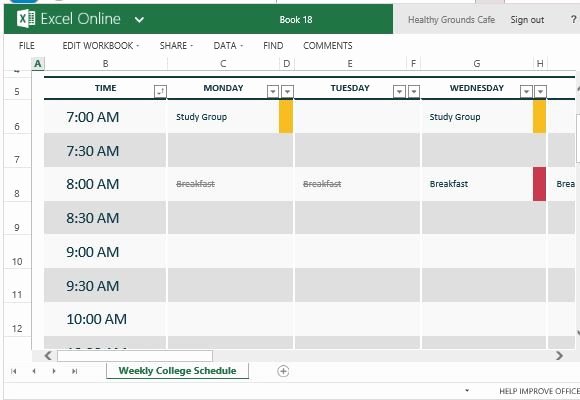Click the TIME column header cell
580x400 pixels.
click(x=105, y=88)
